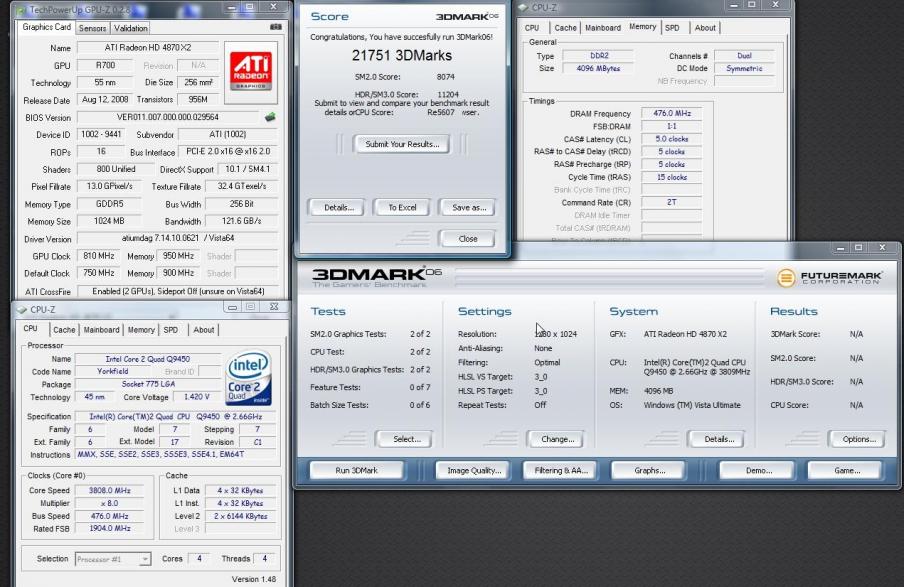
Task: Switch to the Sensors tab in GPU-Z
Action: (x=92, y=28)
